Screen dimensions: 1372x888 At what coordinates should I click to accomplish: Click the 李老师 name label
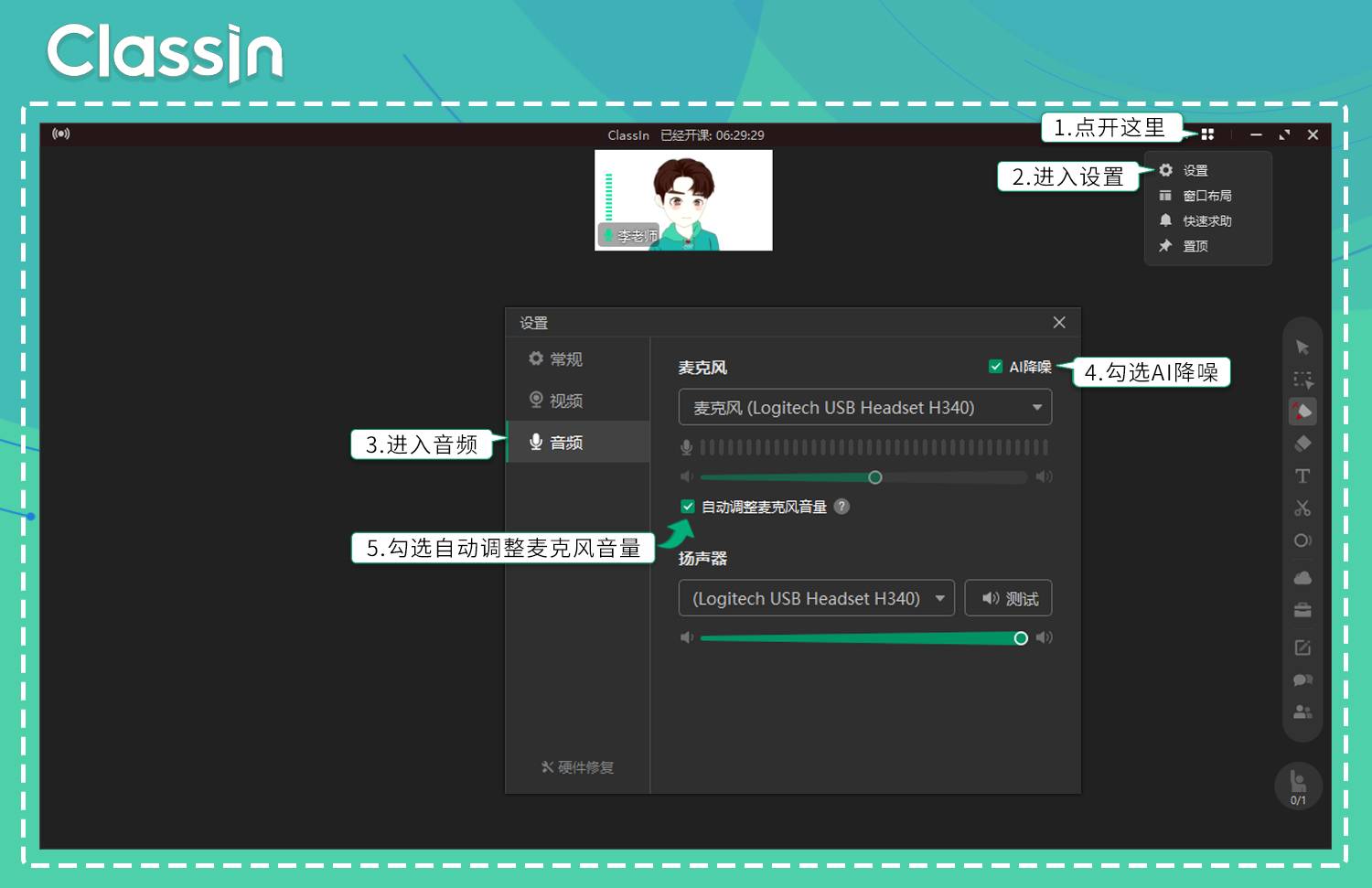click(x=638, y=236)
